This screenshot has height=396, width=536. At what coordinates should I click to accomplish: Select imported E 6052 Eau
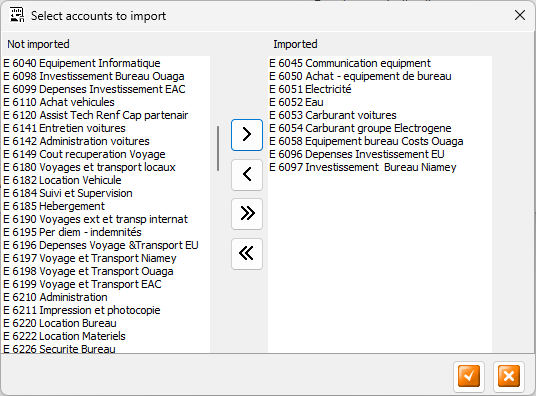tap(380, 102)
